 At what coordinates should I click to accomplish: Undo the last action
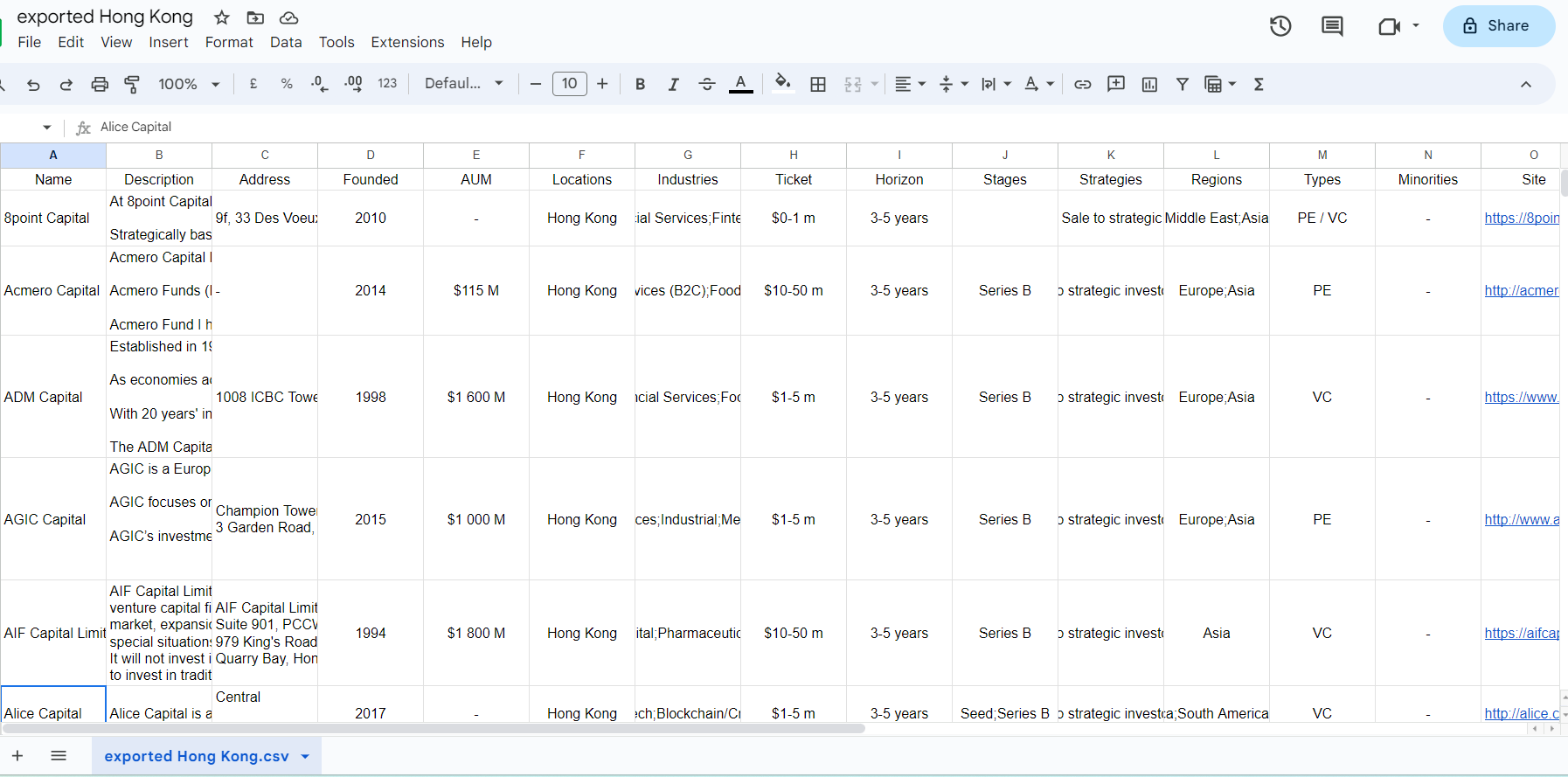(x=33, y=84)
